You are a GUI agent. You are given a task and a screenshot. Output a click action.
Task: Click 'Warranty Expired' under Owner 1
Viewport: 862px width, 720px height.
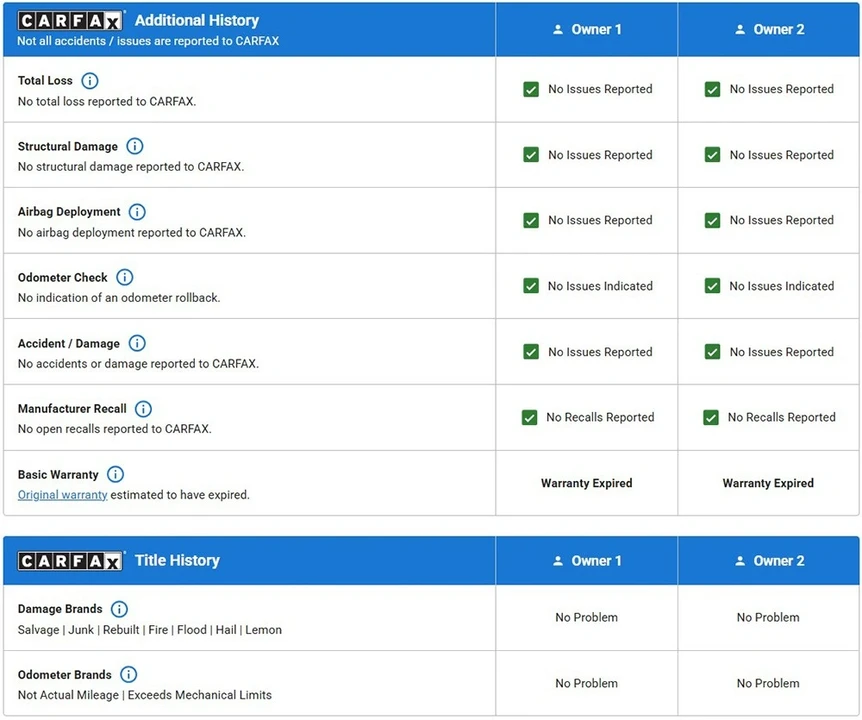587,483
